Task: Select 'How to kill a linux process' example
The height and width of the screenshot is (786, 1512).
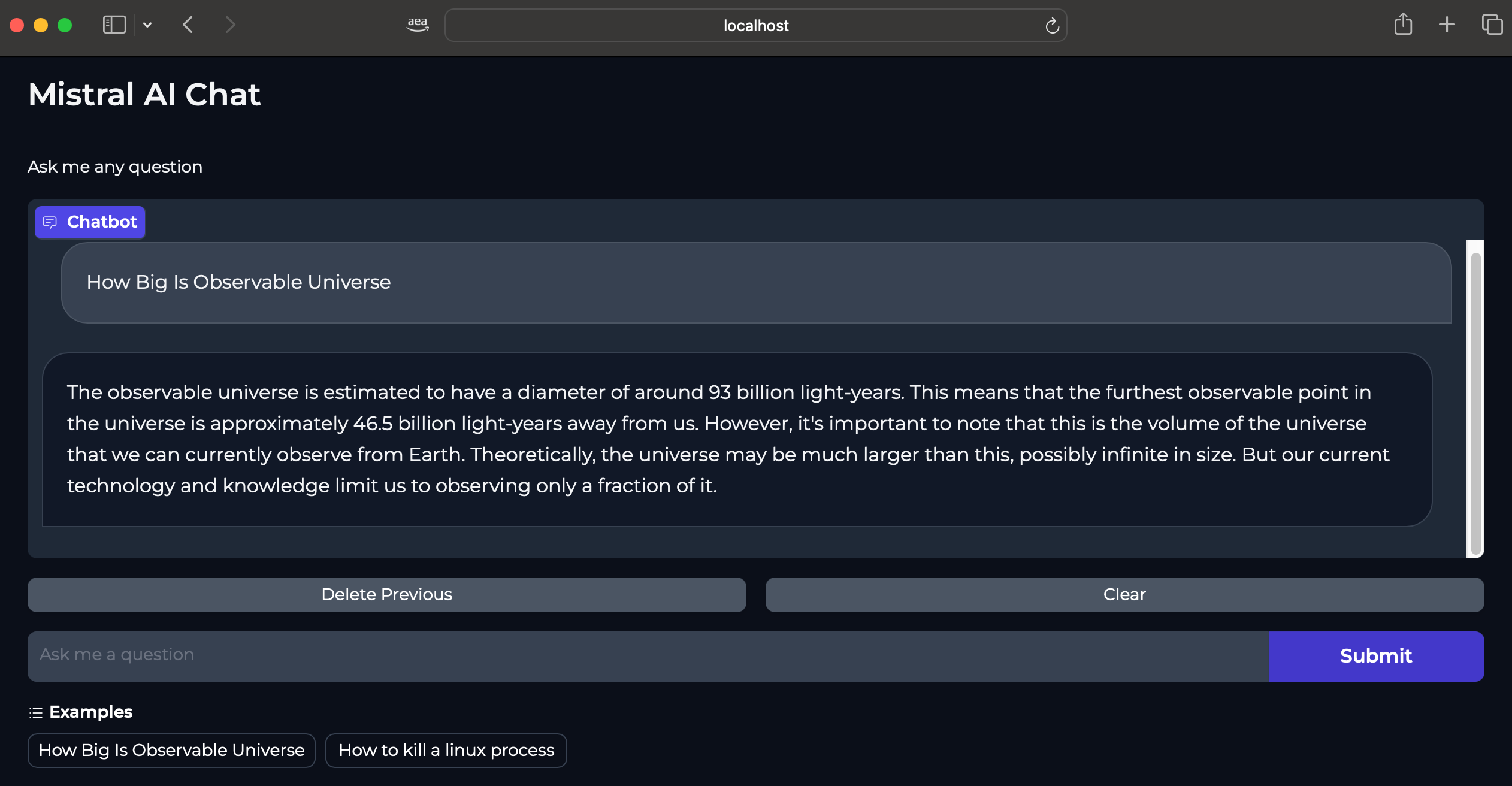Action: point(446,750)
